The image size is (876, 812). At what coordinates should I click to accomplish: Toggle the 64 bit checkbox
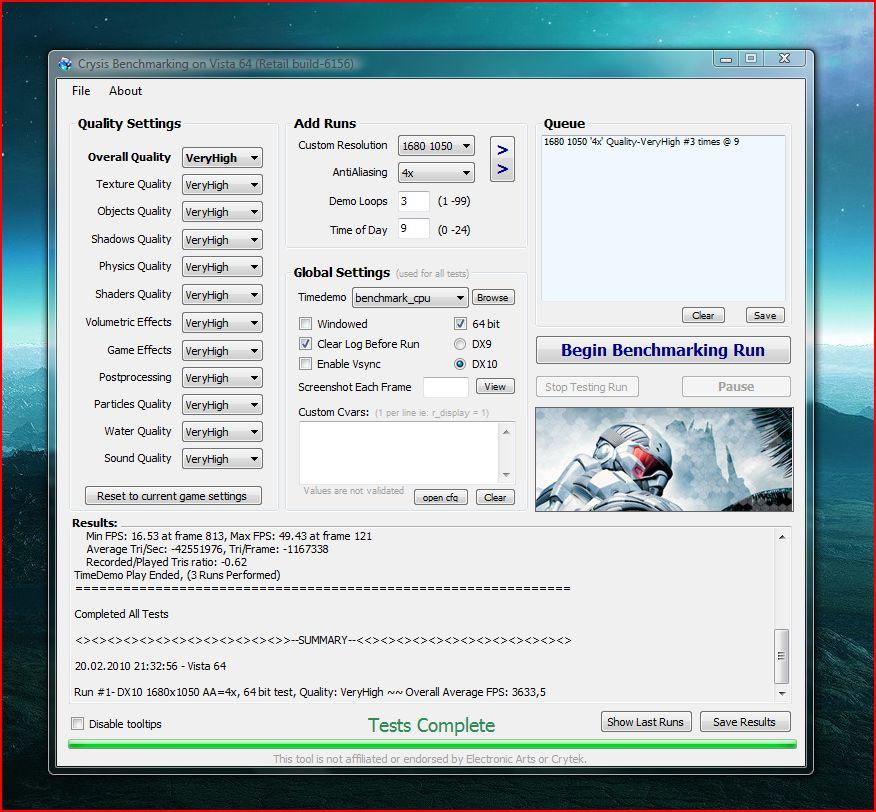coord(460,324)
